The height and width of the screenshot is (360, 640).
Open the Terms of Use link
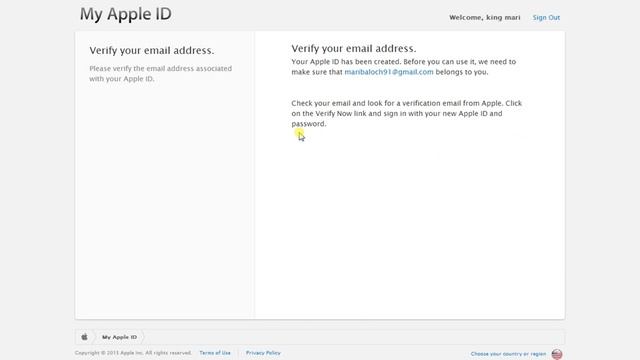point(215,353)
